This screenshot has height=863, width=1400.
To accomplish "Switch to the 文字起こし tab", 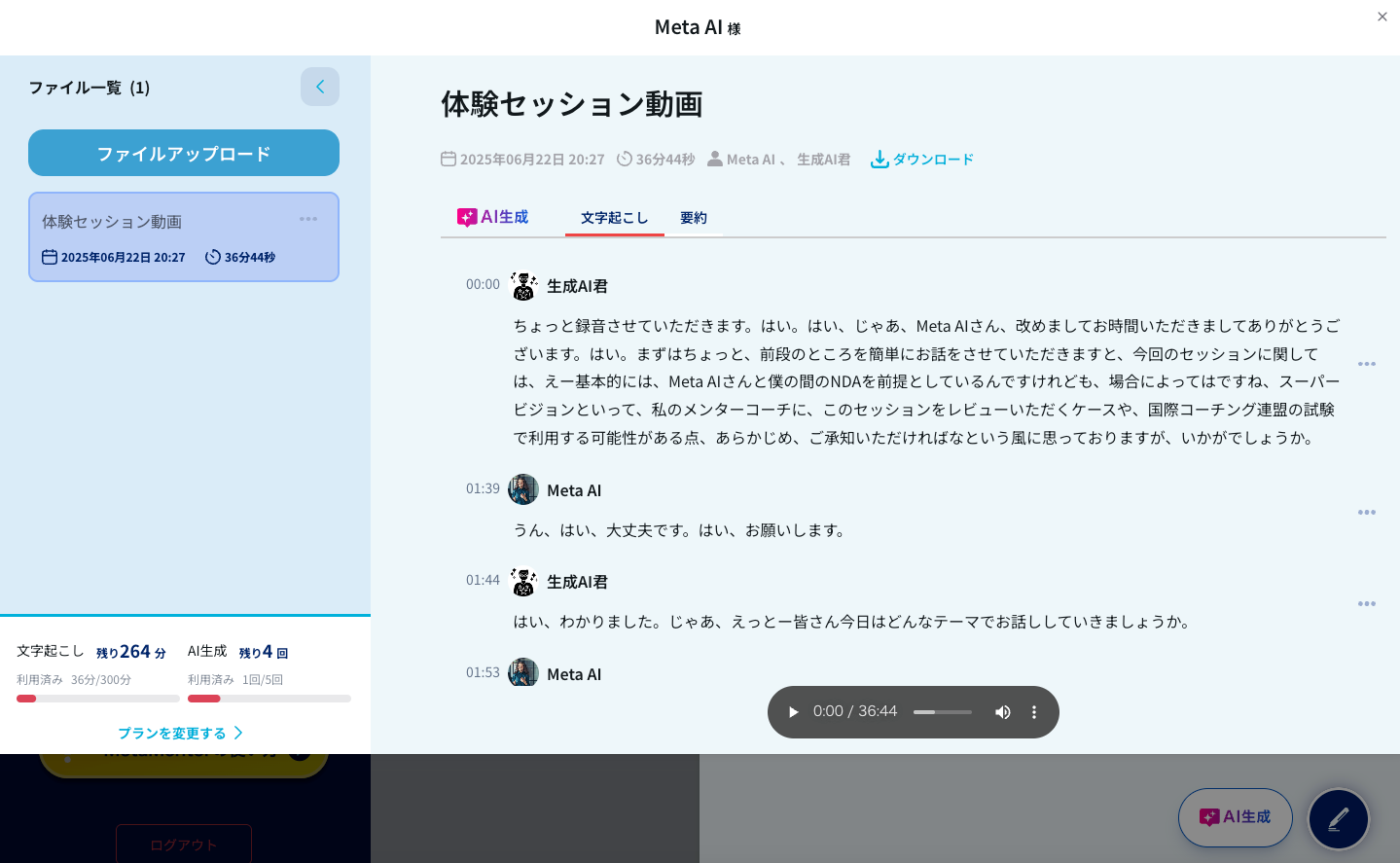I will [x=615, y=218].
